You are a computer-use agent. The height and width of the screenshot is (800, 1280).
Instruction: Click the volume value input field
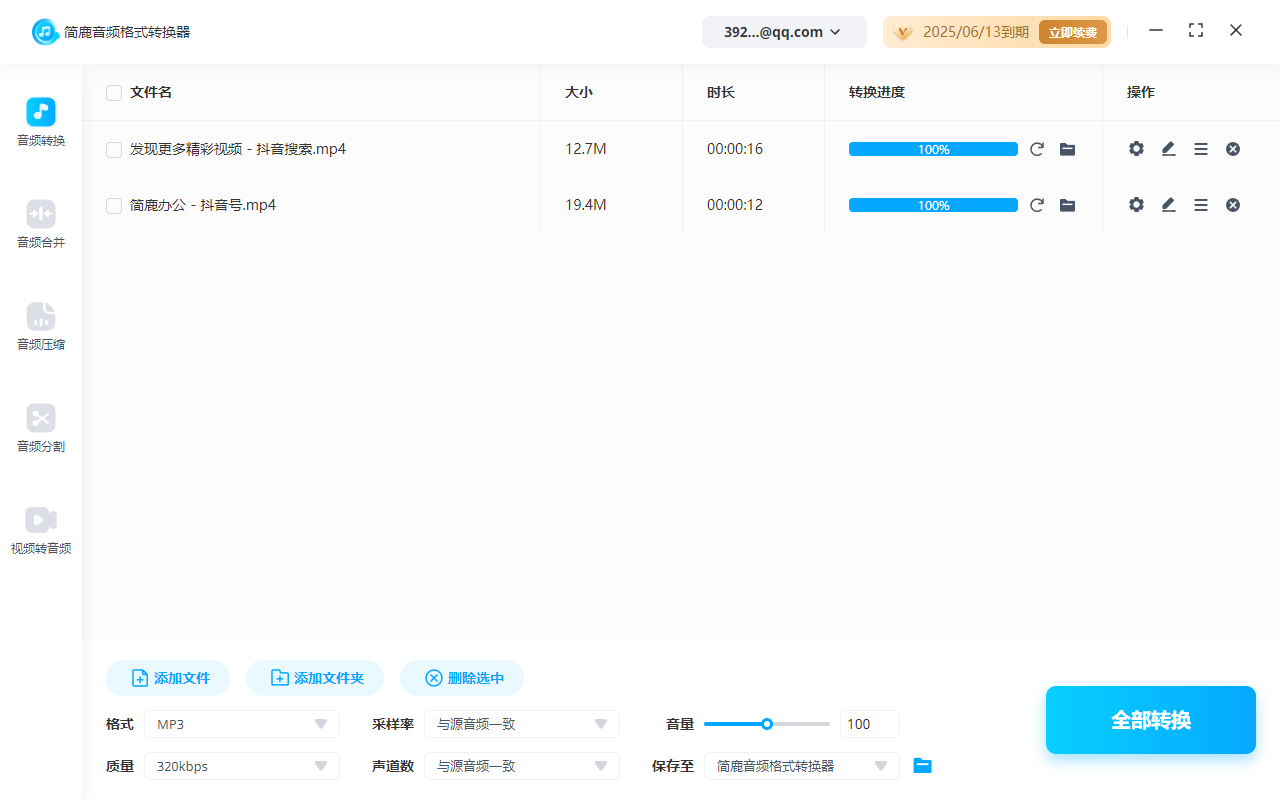(x=869, y=723)
